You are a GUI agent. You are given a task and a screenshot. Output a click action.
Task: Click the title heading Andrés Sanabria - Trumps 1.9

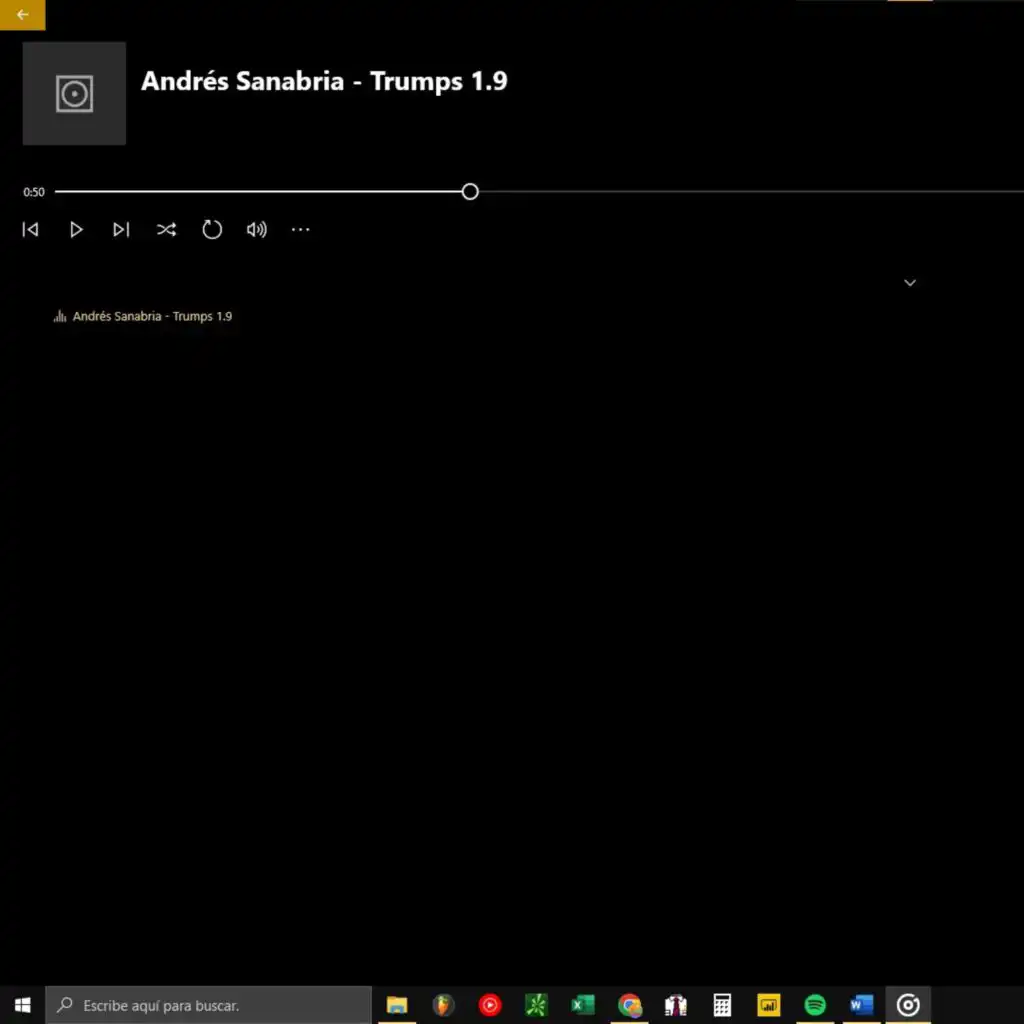pyautogui.click(x=324, y=81)
